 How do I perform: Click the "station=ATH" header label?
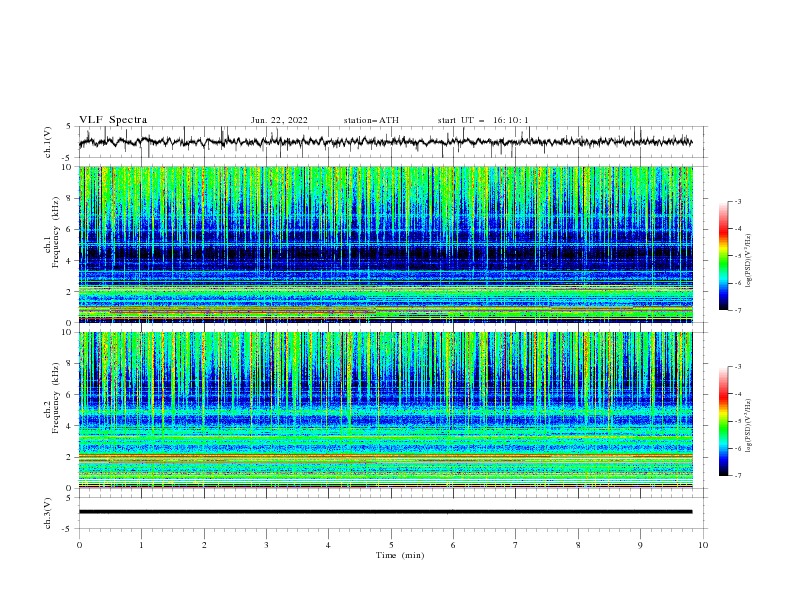coord(371,120)
